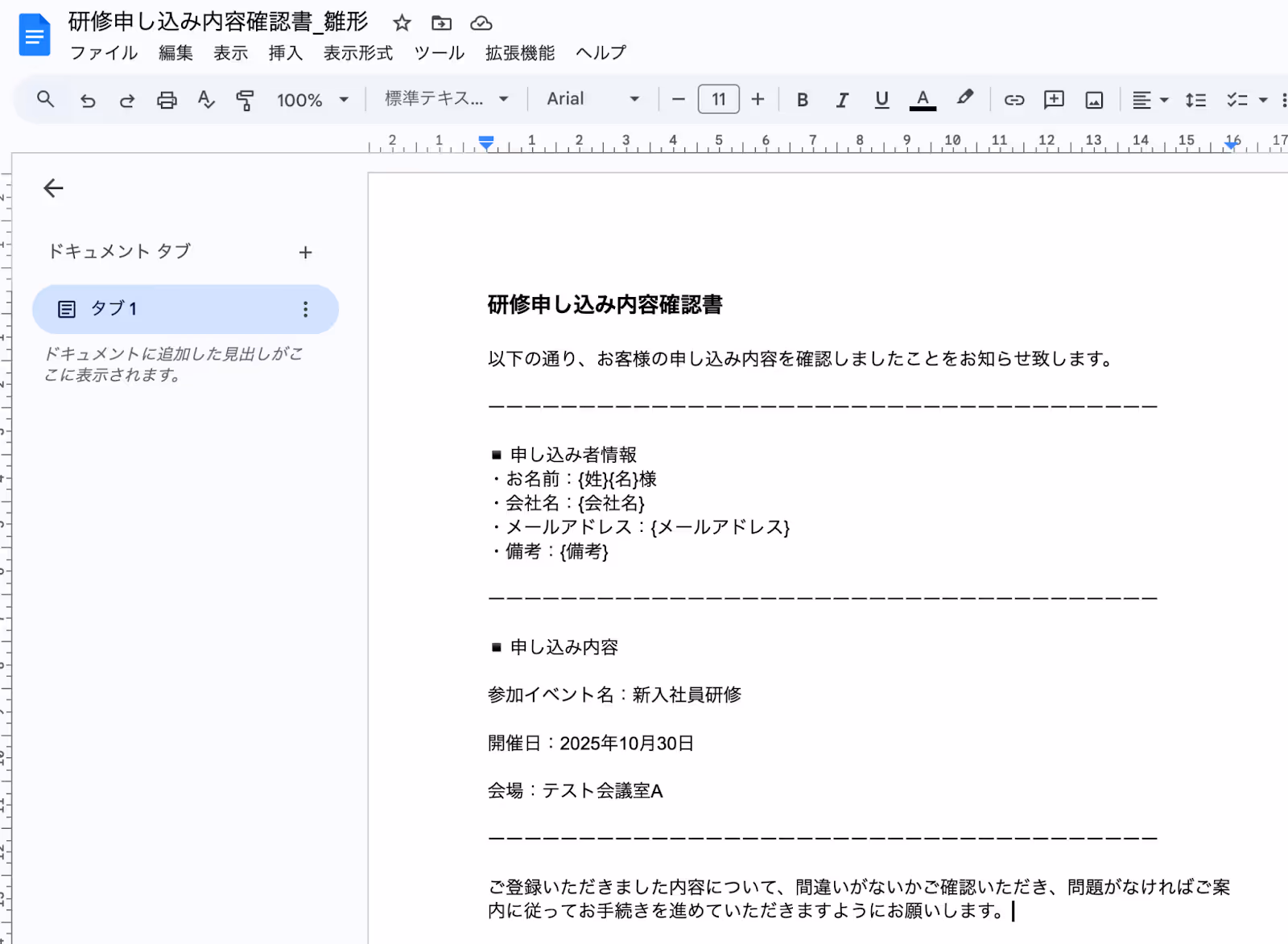Toggle italic formatting
Image resolution: width=1288 pixels, height=944 pixels.
[x=842, y=100]
